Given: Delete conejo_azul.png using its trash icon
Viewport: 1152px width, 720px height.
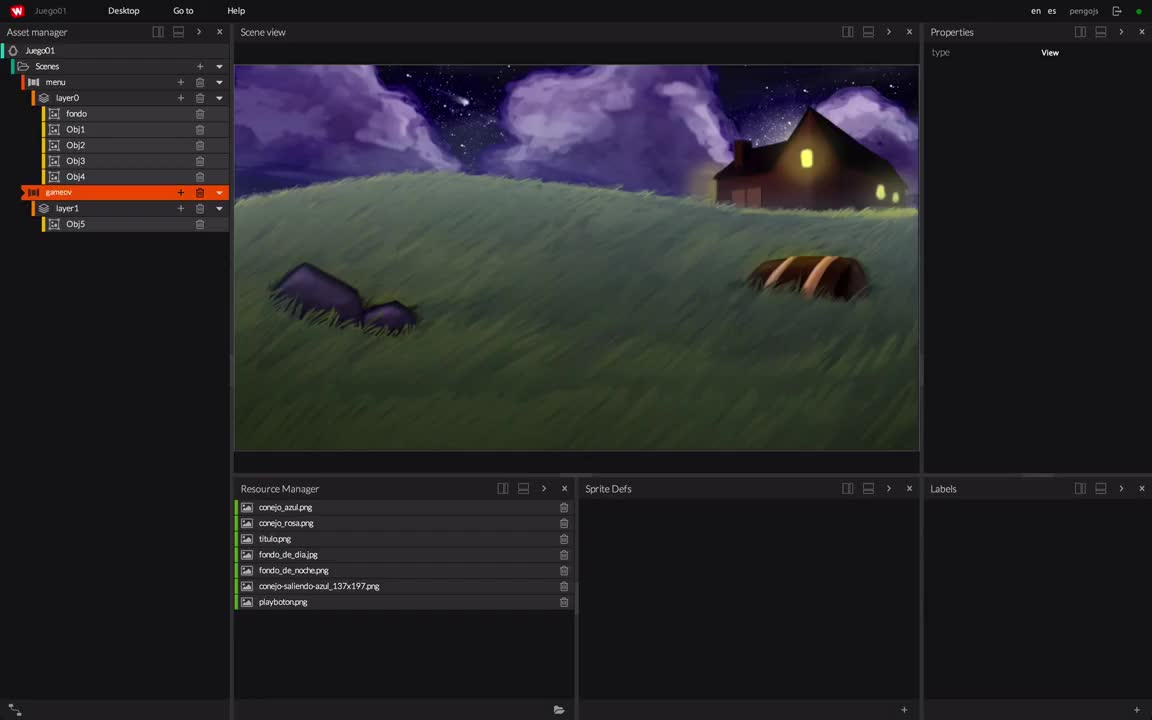Looking at the screenshot, I should (563, 507).
